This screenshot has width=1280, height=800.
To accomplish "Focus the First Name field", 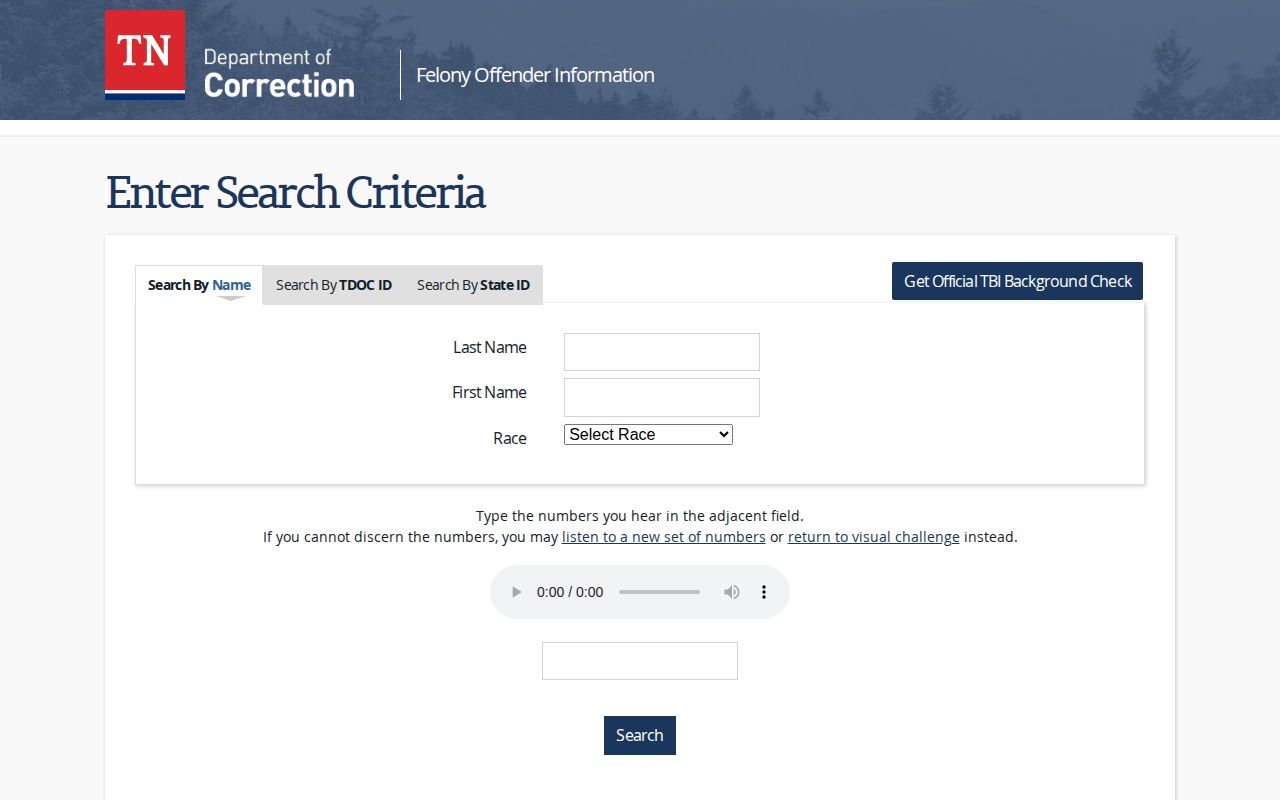I will point(662,397).
